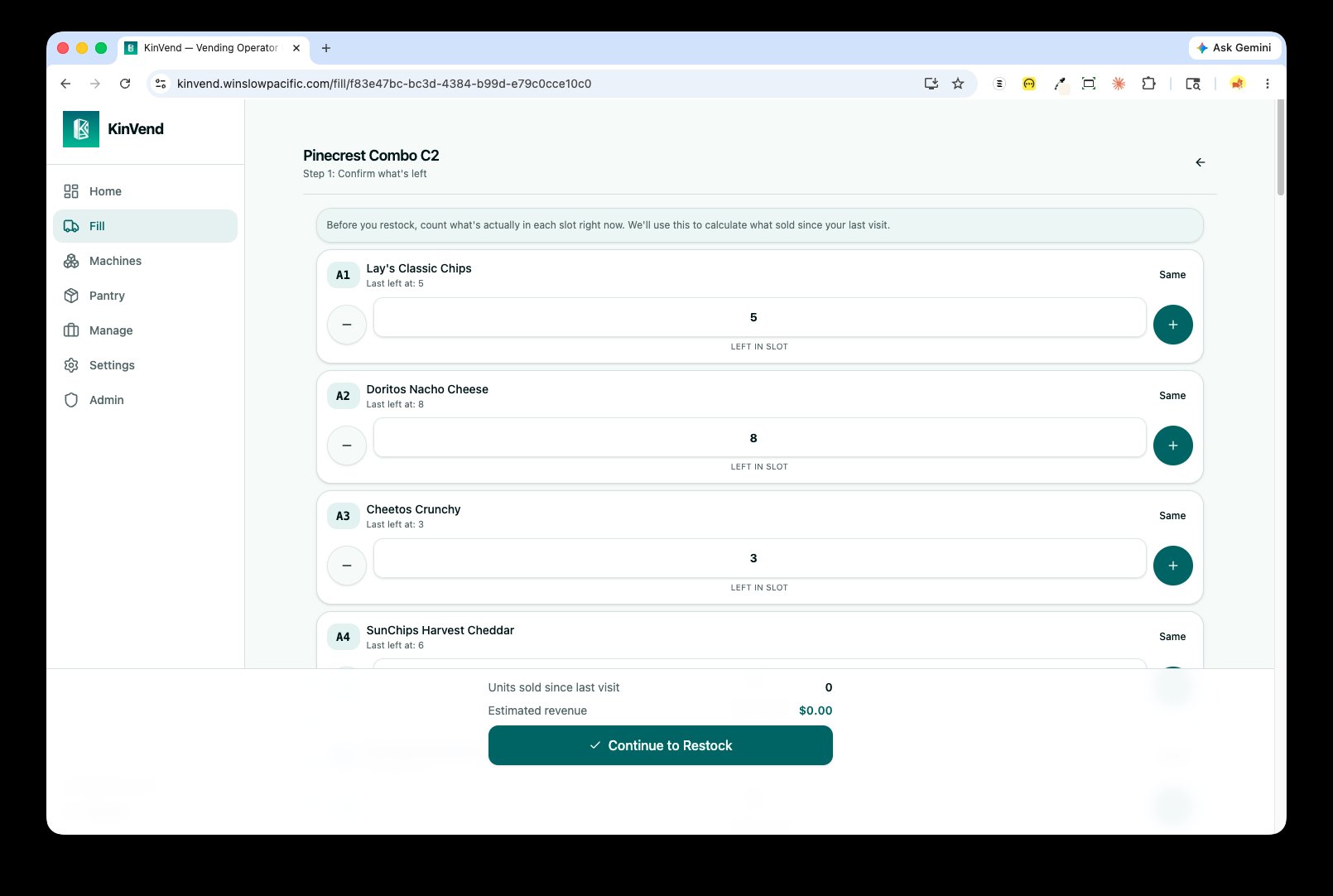Click the A3 slot badge

[x=343, y=516]
